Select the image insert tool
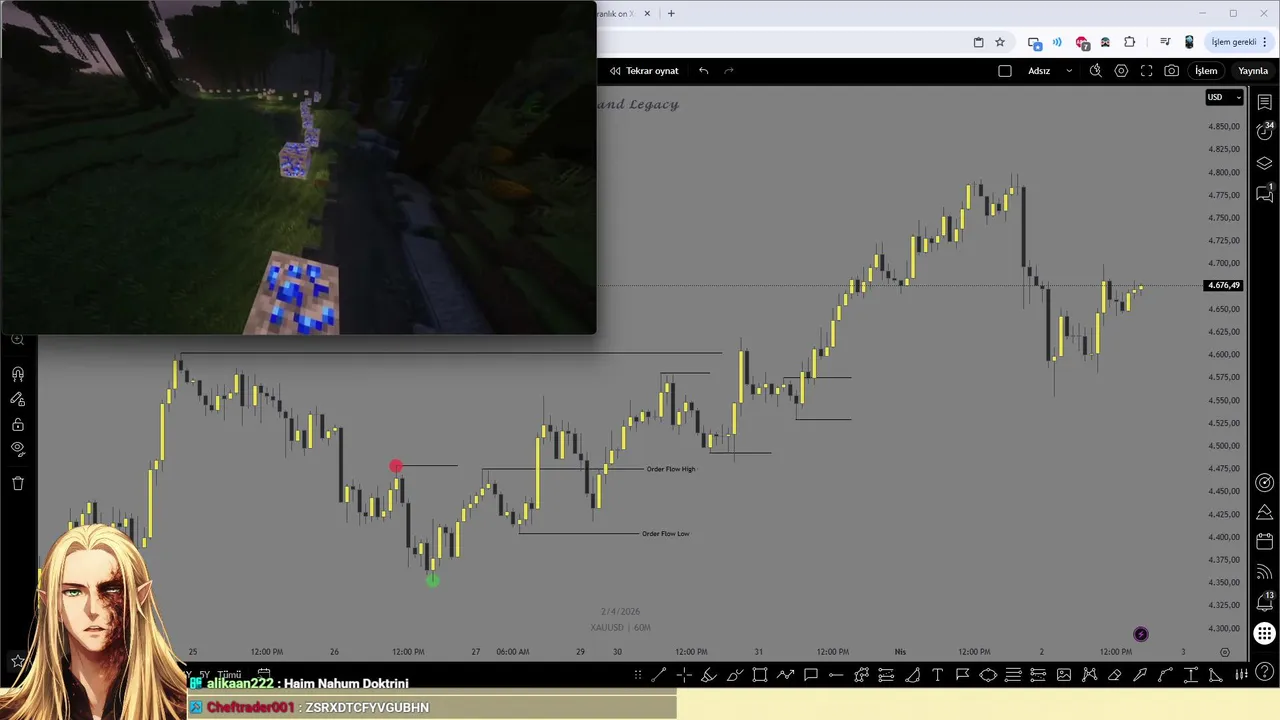The width and height of the screenshot is (1280, 720). point(1064,675)
